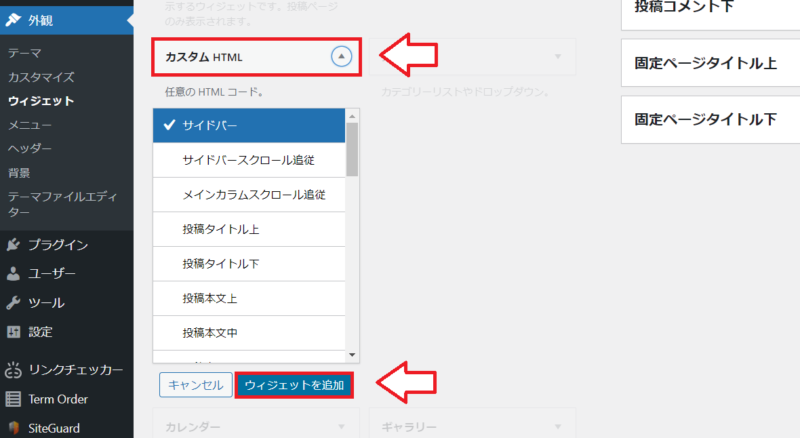Open メニュー submenu item
Viewport: 800px width, 438px height.
(x=30, y=125)
